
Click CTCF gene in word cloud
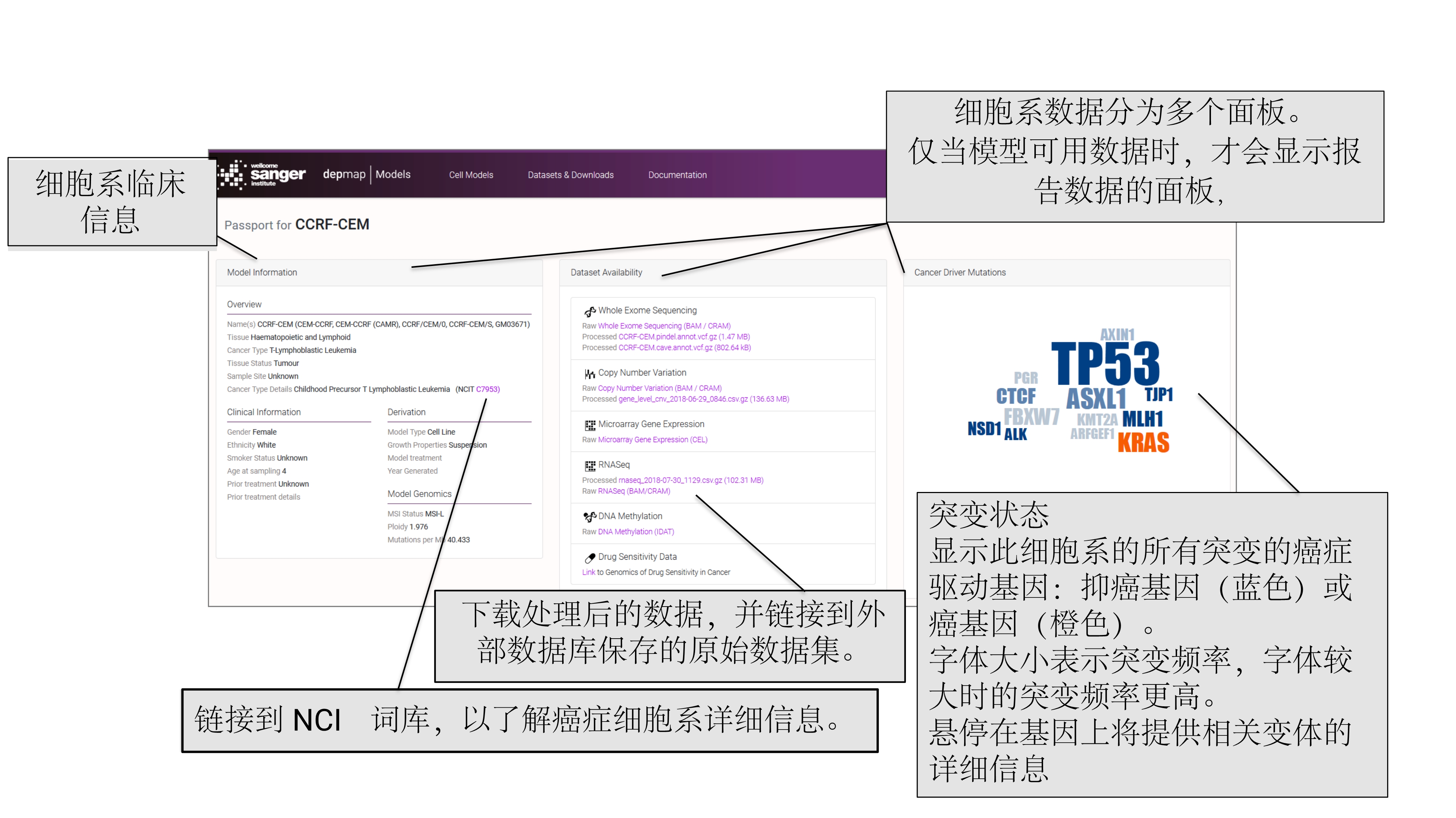1016,396
